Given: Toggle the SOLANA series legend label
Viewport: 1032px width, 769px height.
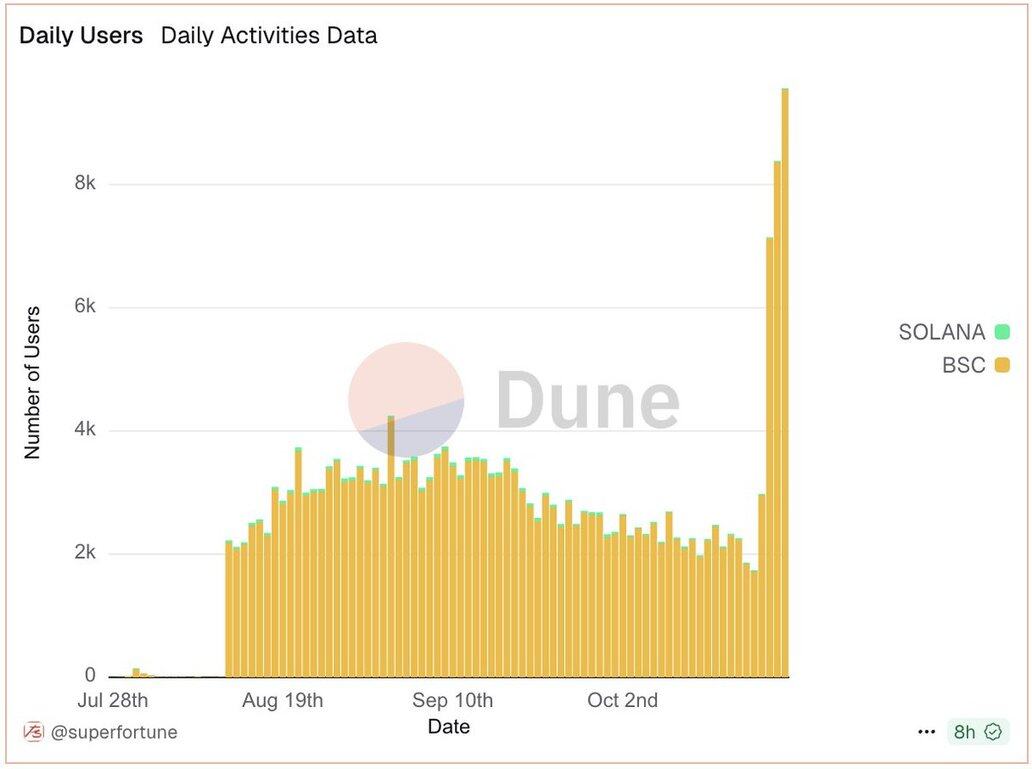Looking at the screenshot, I should [941, 332].
